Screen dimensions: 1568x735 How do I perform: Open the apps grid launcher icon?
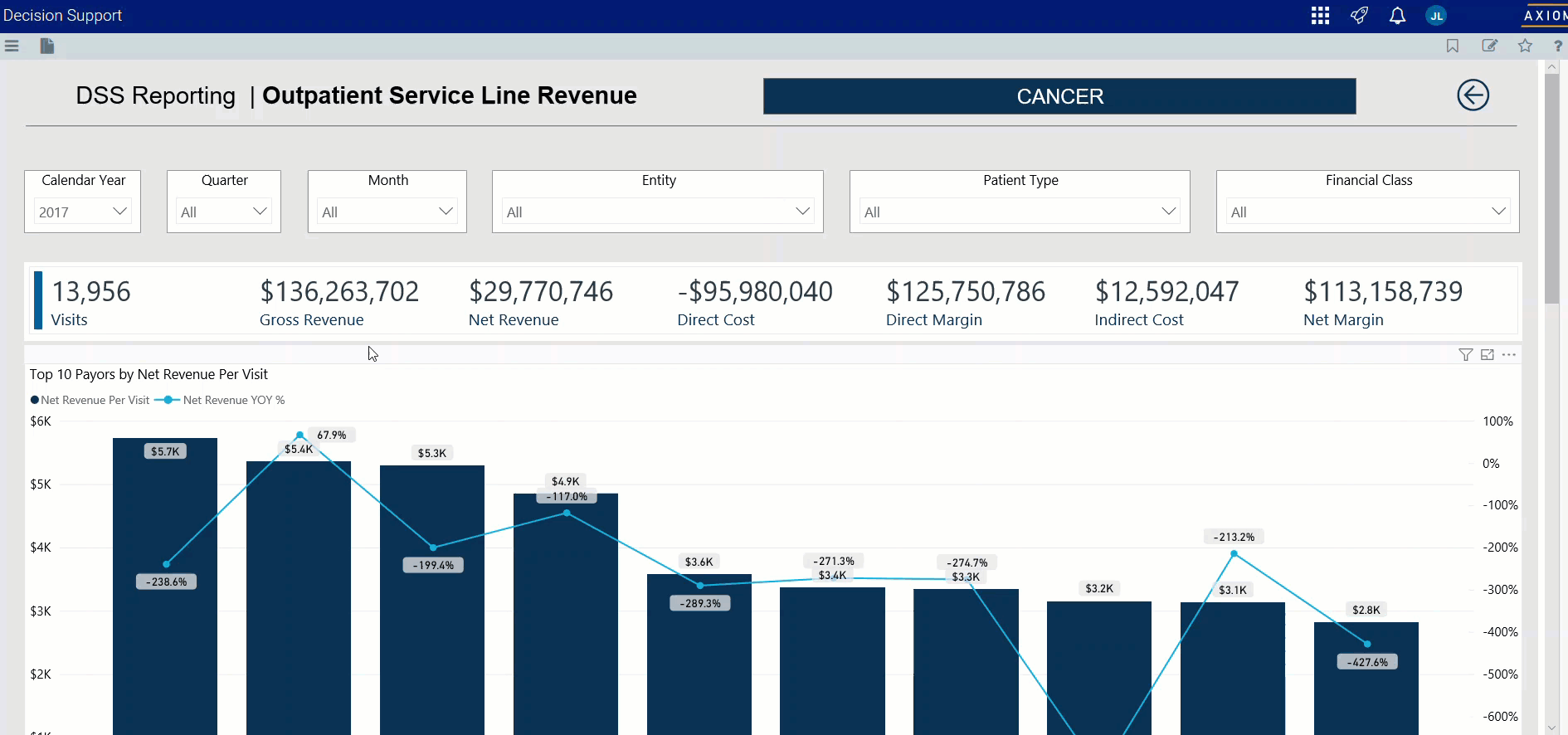[x=1320, y=16]
